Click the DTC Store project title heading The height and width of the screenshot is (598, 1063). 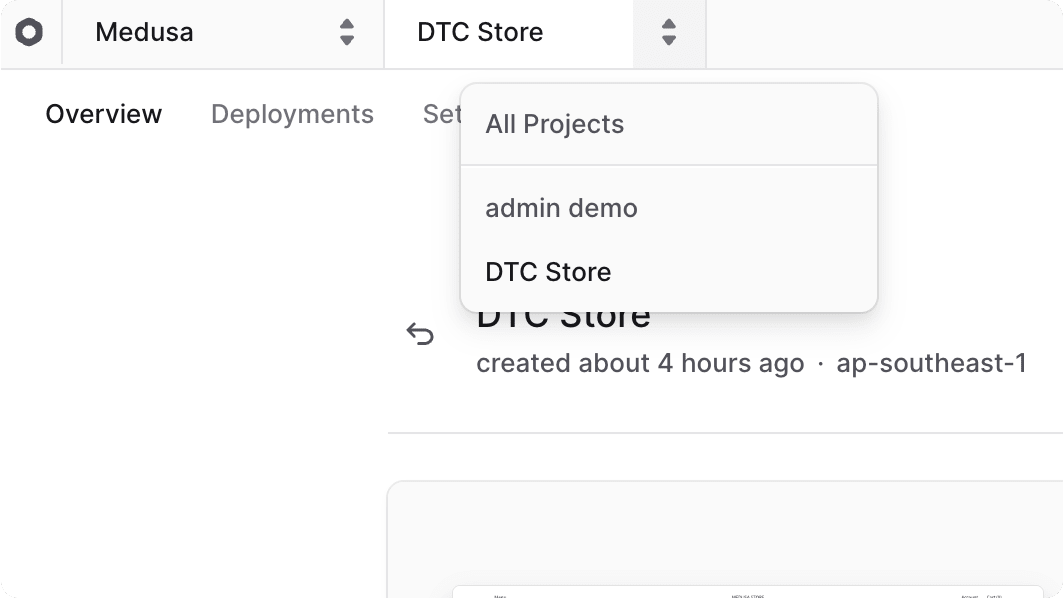pos(563,315)
